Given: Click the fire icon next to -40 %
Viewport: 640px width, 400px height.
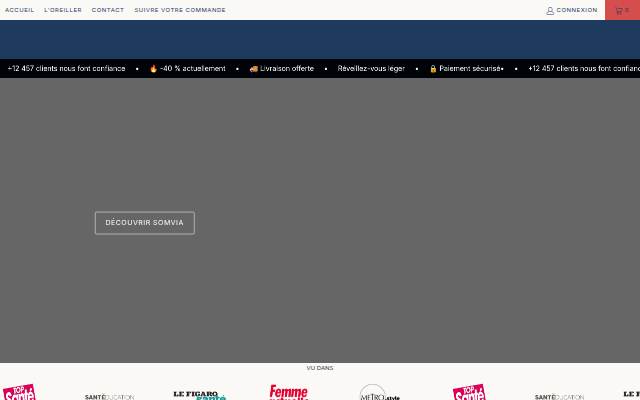Looking at the screenshot, I should (x=153, y=69).
